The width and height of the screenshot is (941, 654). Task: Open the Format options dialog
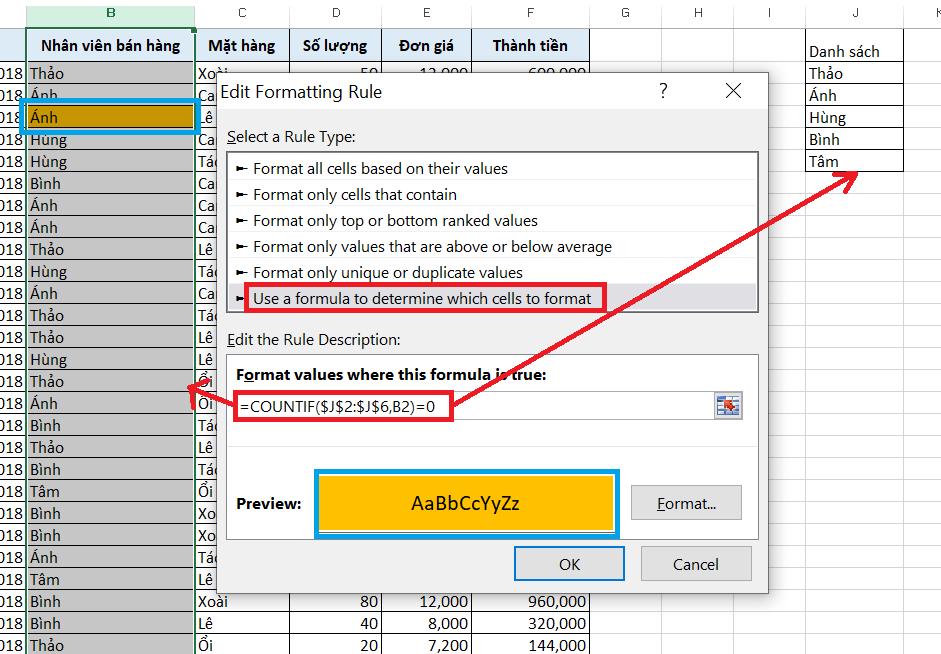pyautogui.click(x=686, y=503)
